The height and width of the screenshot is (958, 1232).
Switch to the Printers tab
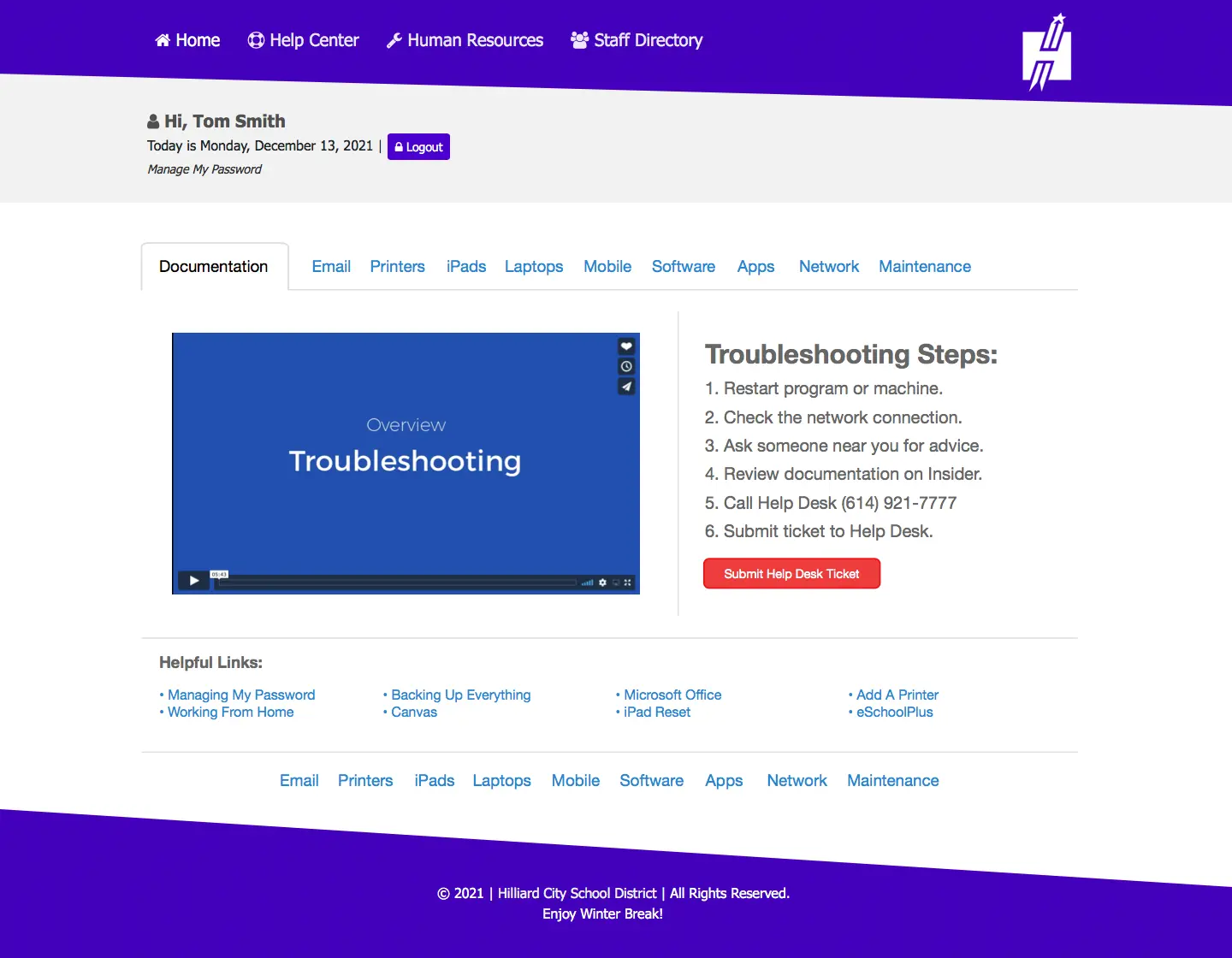(x=397, y=267)
